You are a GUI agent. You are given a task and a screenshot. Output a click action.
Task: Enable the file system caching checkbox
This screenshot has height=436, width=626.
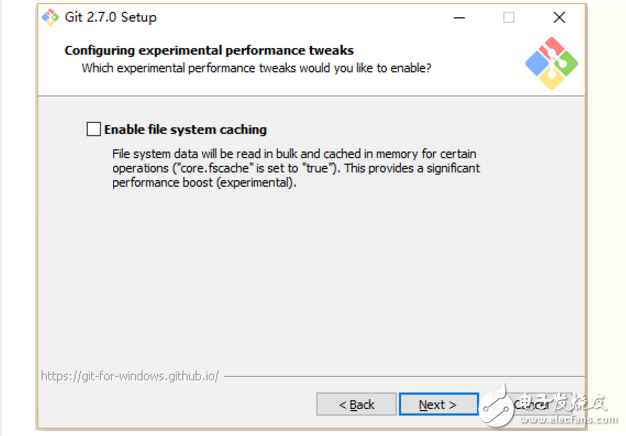(94, 129)
